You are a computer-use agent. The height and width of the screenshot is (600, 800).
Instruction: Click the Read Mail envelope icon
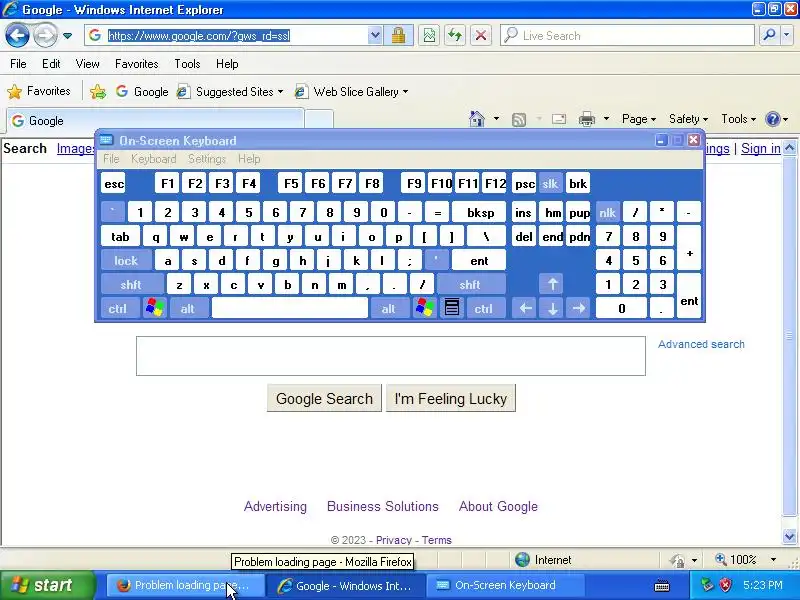click(x=559, y=119)
